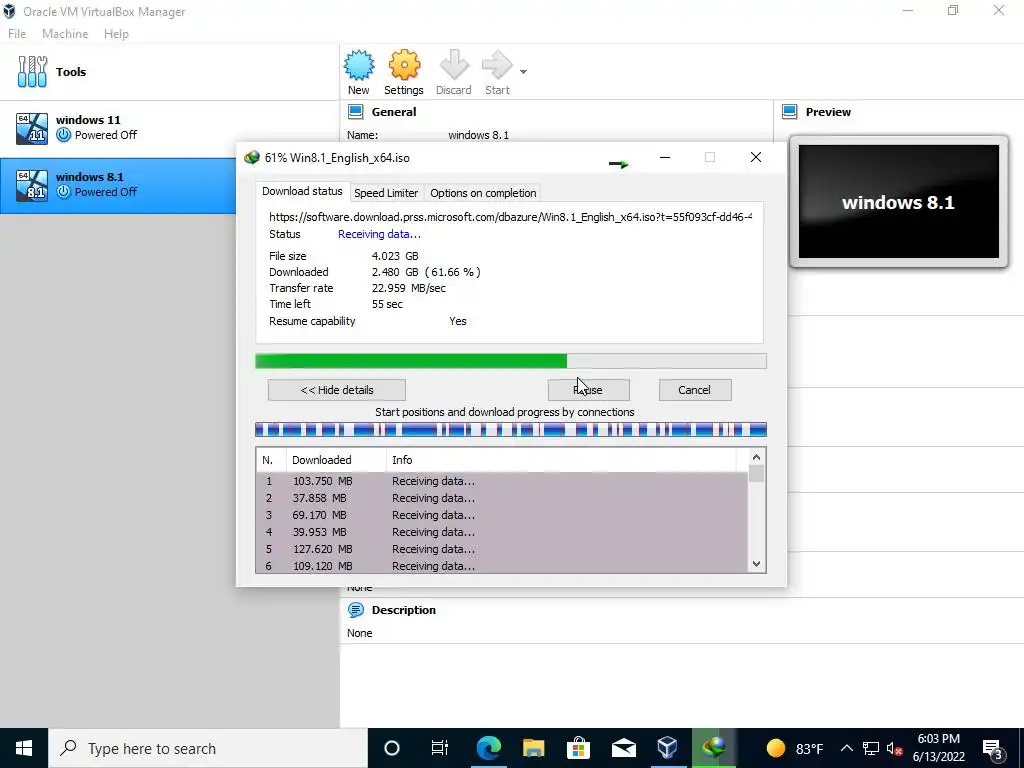Click the N. column header
This screenshot has height=768, width=1024.
click(x=271, y=460)
